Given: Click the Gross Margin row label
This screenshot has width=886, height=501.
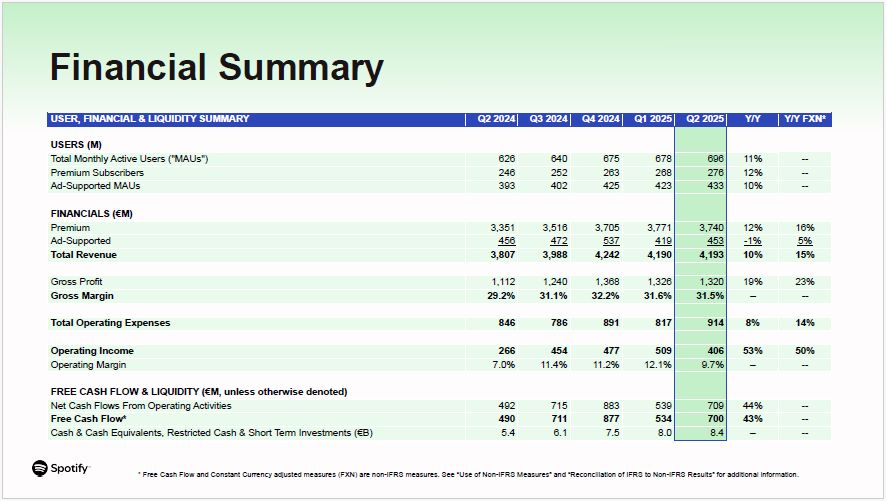Looking at the screenshot, I should tap(82, 296).
